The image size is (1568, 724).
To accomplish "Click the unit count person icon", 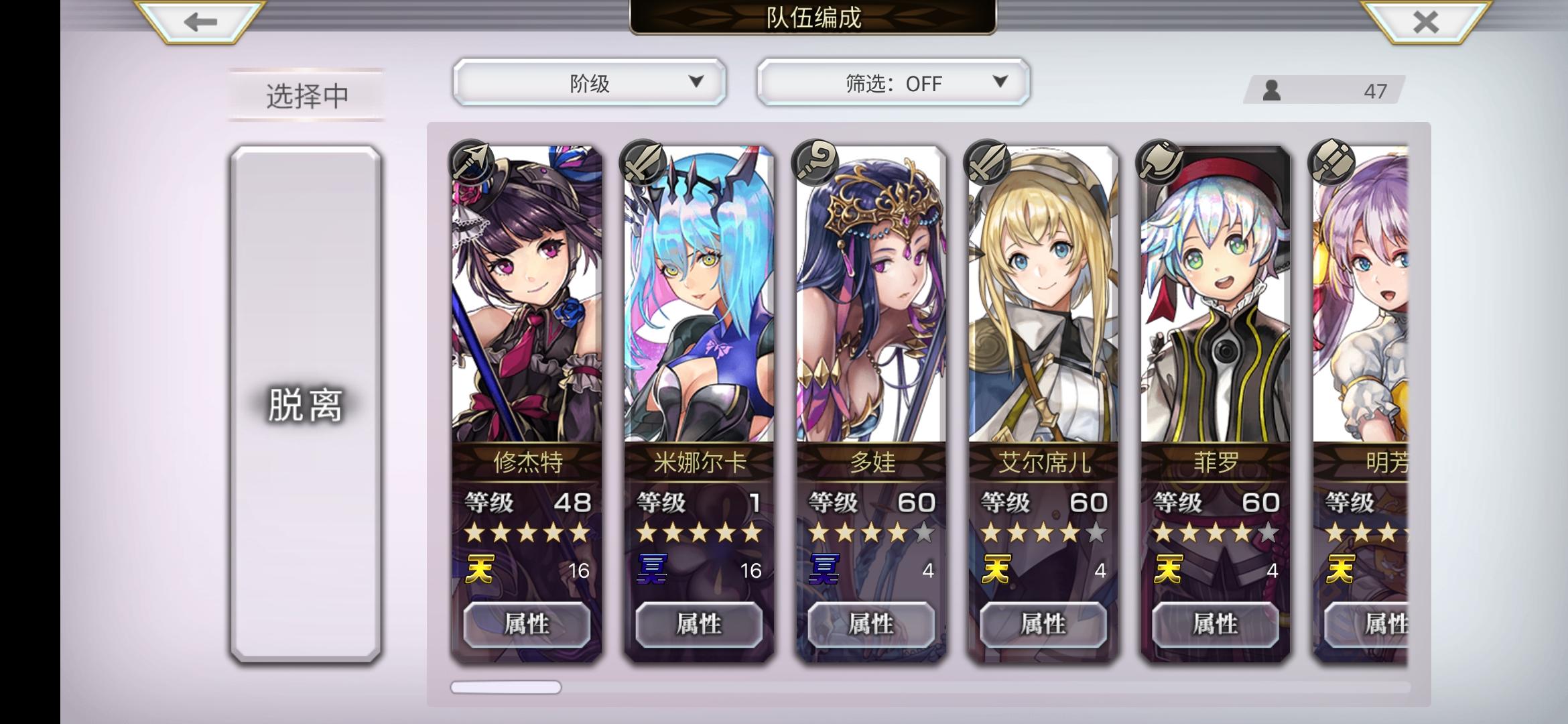I will 1271,90.
